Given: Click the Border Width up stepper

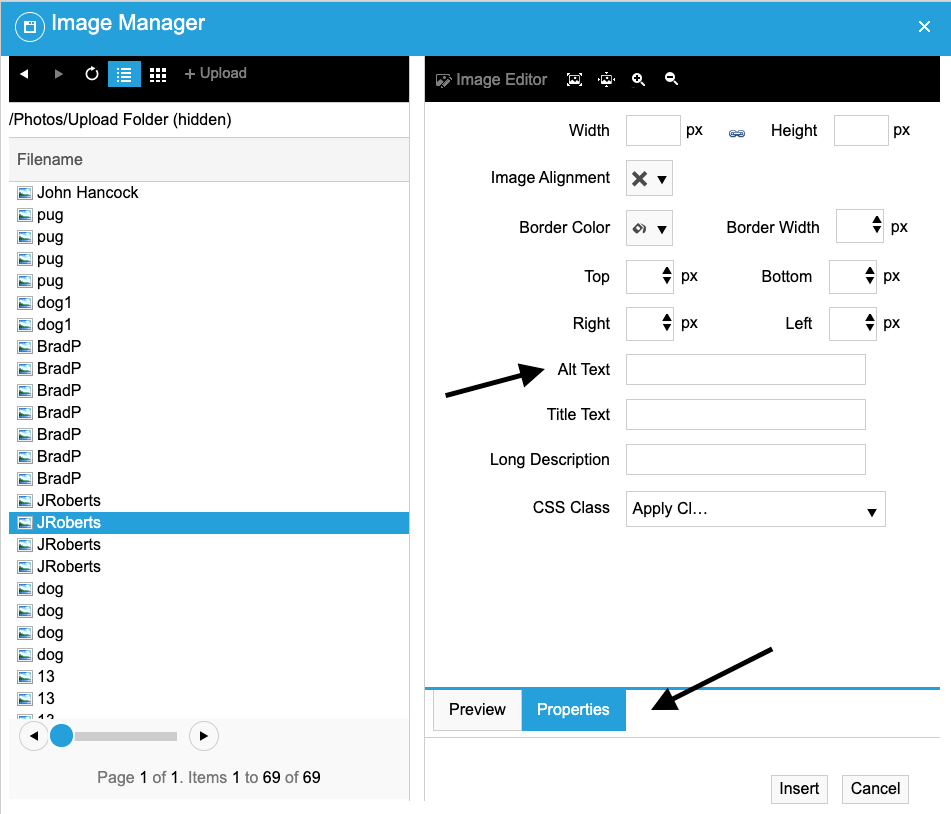Looking at the screenshot, I should 875,221.
